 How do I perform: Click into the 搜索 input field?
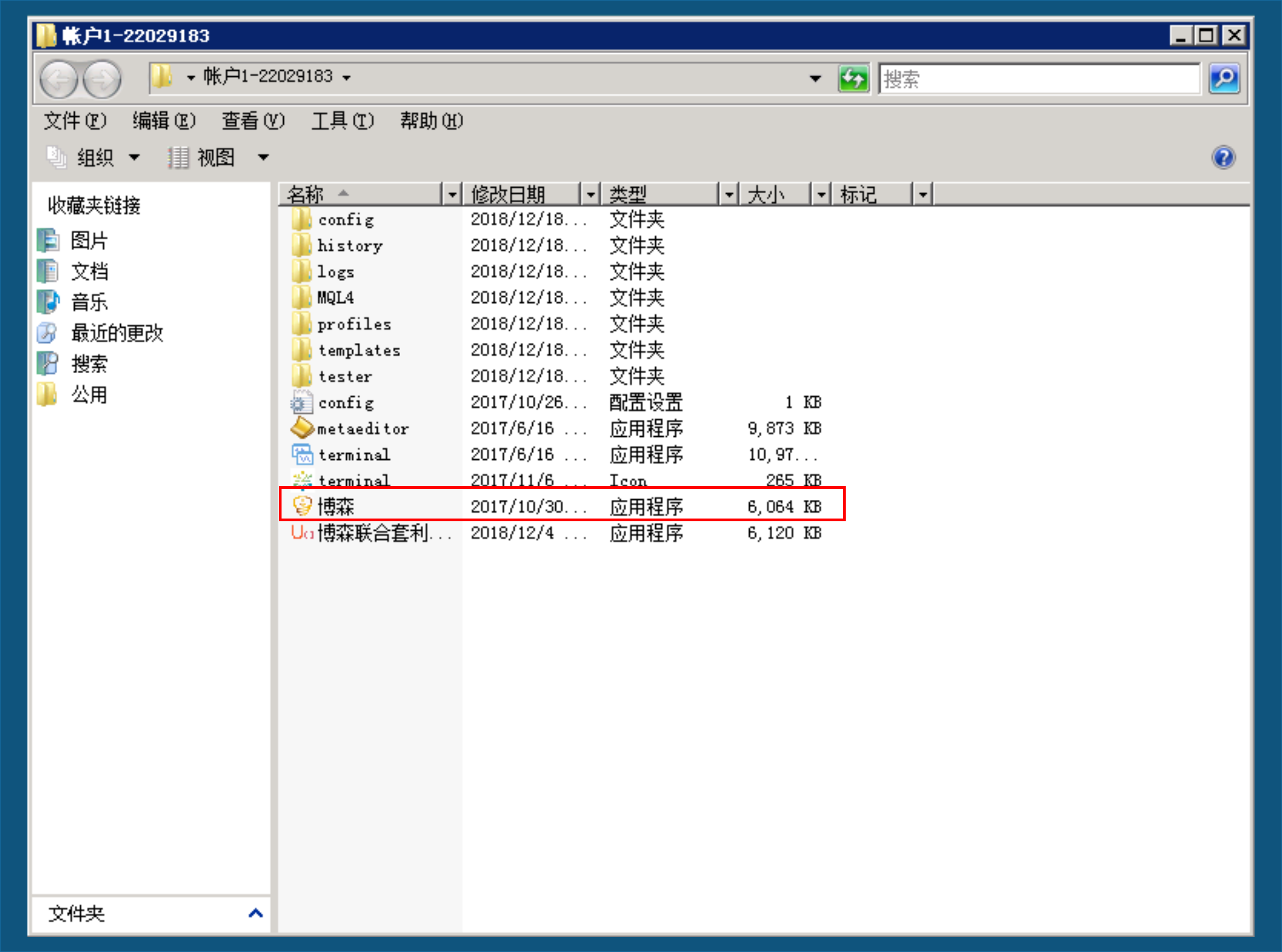[1039, 78]
